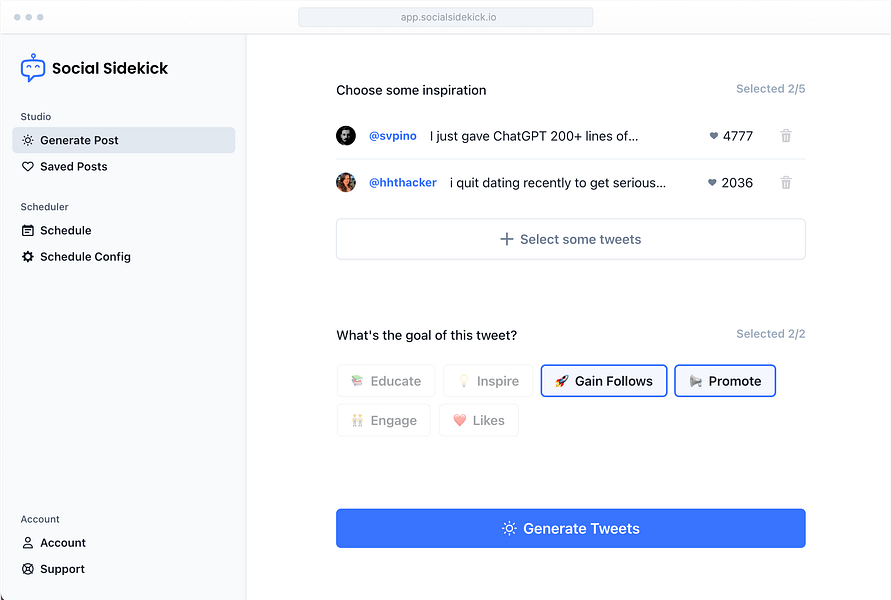
Task: Click the Social Sidekick robot logo
Action: 33,68
